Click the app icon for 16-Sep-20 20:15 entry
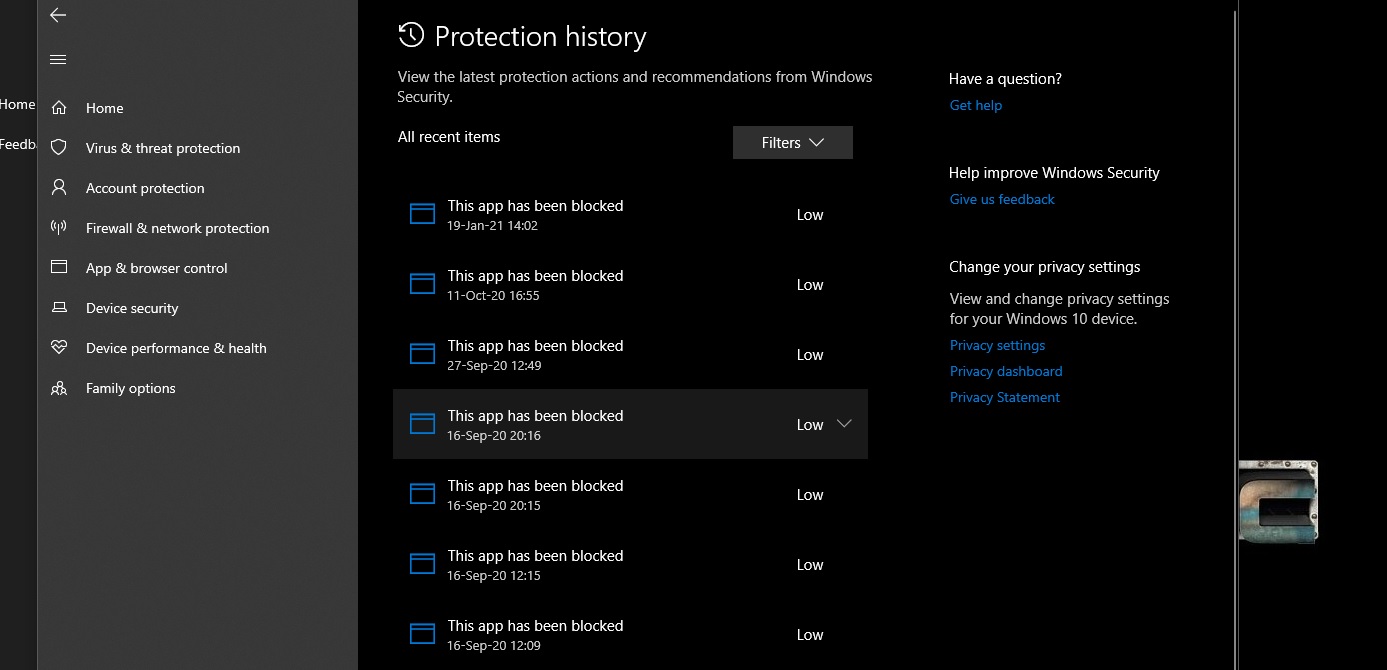 click(423, 494)
